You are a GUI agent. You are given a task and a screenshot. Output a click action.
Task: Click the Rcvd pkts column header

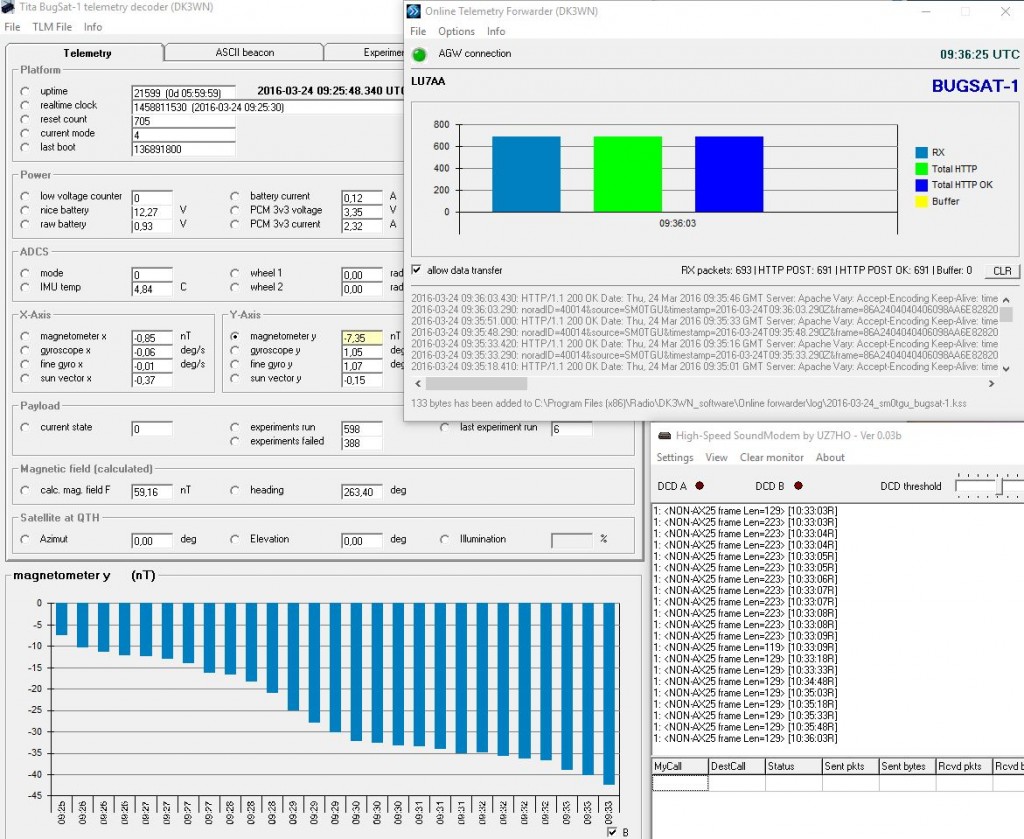point(964,767)
